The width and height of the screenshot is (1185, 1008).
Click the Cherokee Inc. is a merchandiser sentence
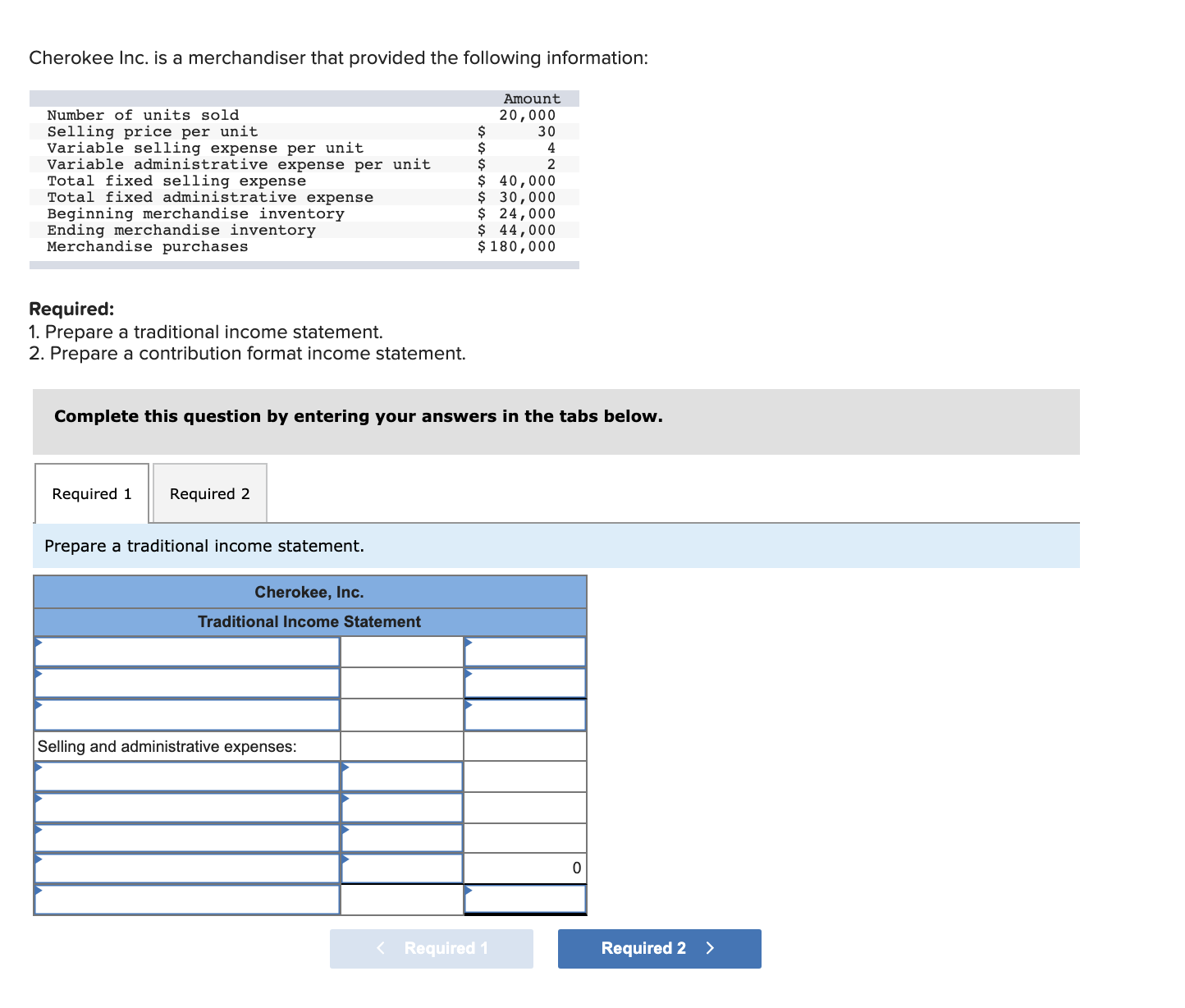pyautogui.click(x=338, y=57)
